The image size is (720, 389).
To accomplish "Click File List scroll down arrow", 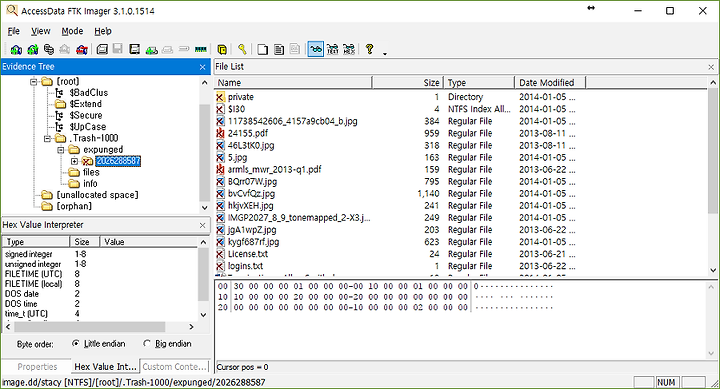I will click(x=713, y=270).
